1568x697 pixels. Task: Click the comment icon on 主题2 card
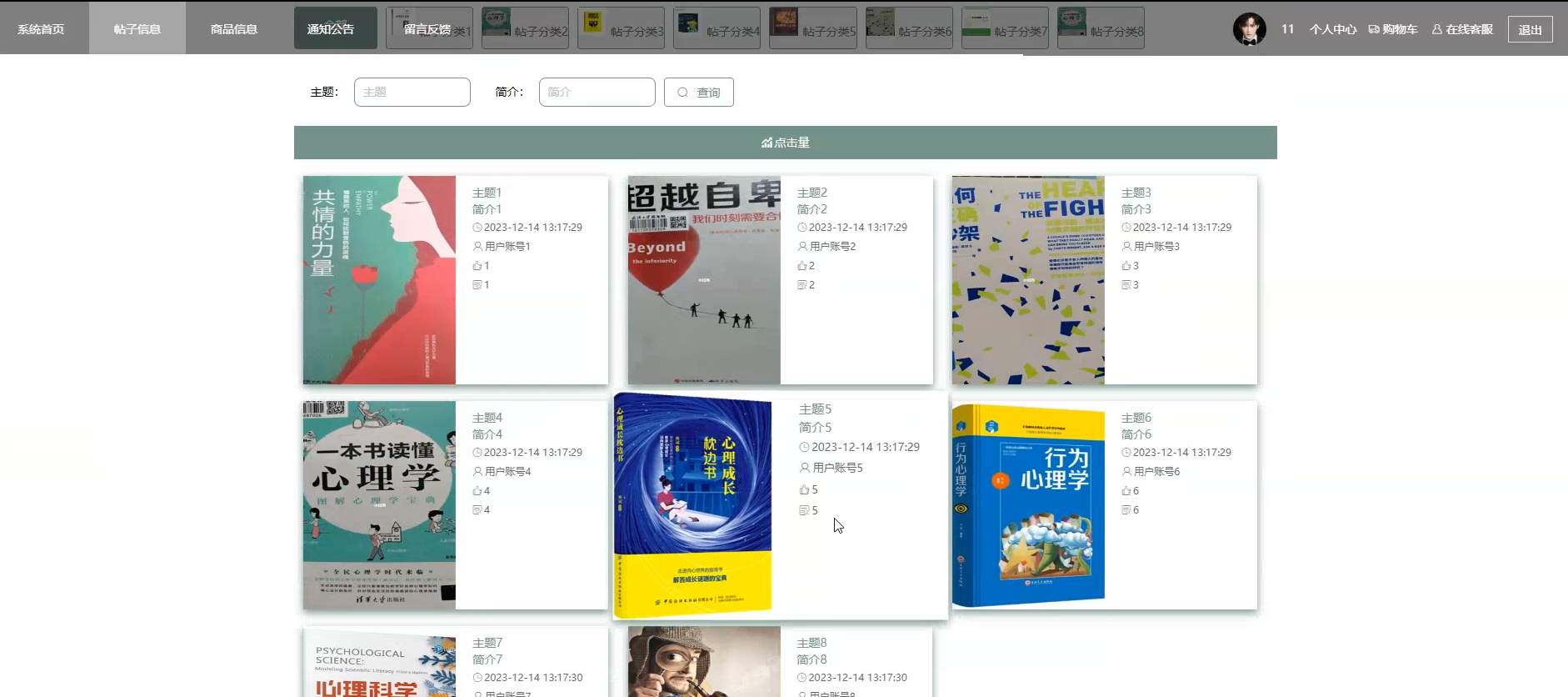802,285
